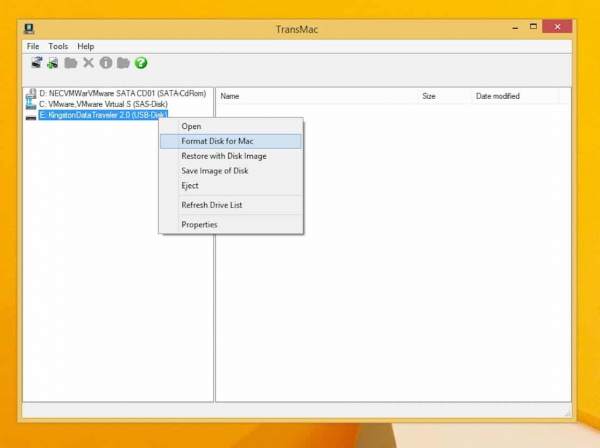Open the Tools menu
This screenshot has width=600, height=448.
point(58,46)
